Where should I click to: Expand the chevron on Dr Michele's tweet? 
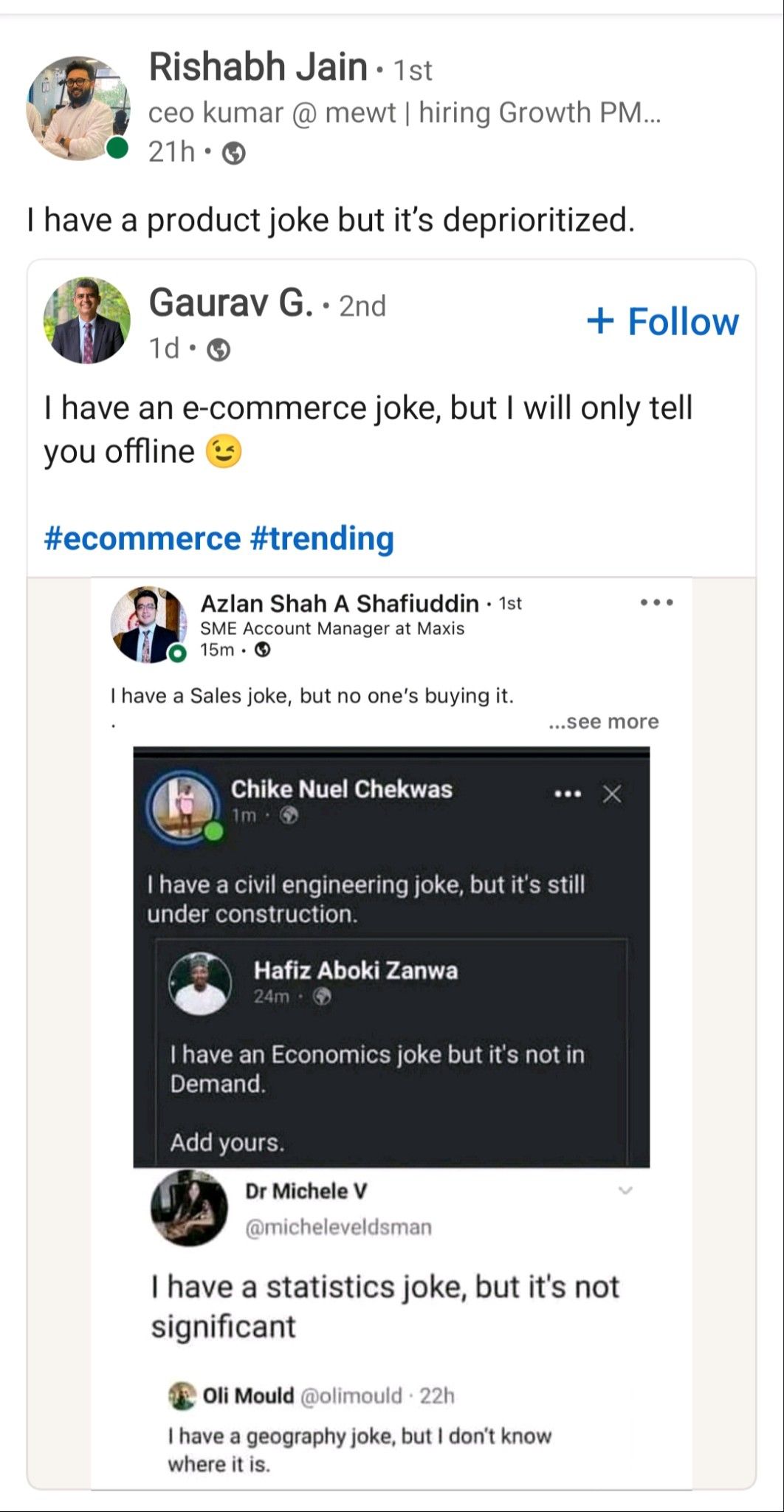click(625, 1191)
